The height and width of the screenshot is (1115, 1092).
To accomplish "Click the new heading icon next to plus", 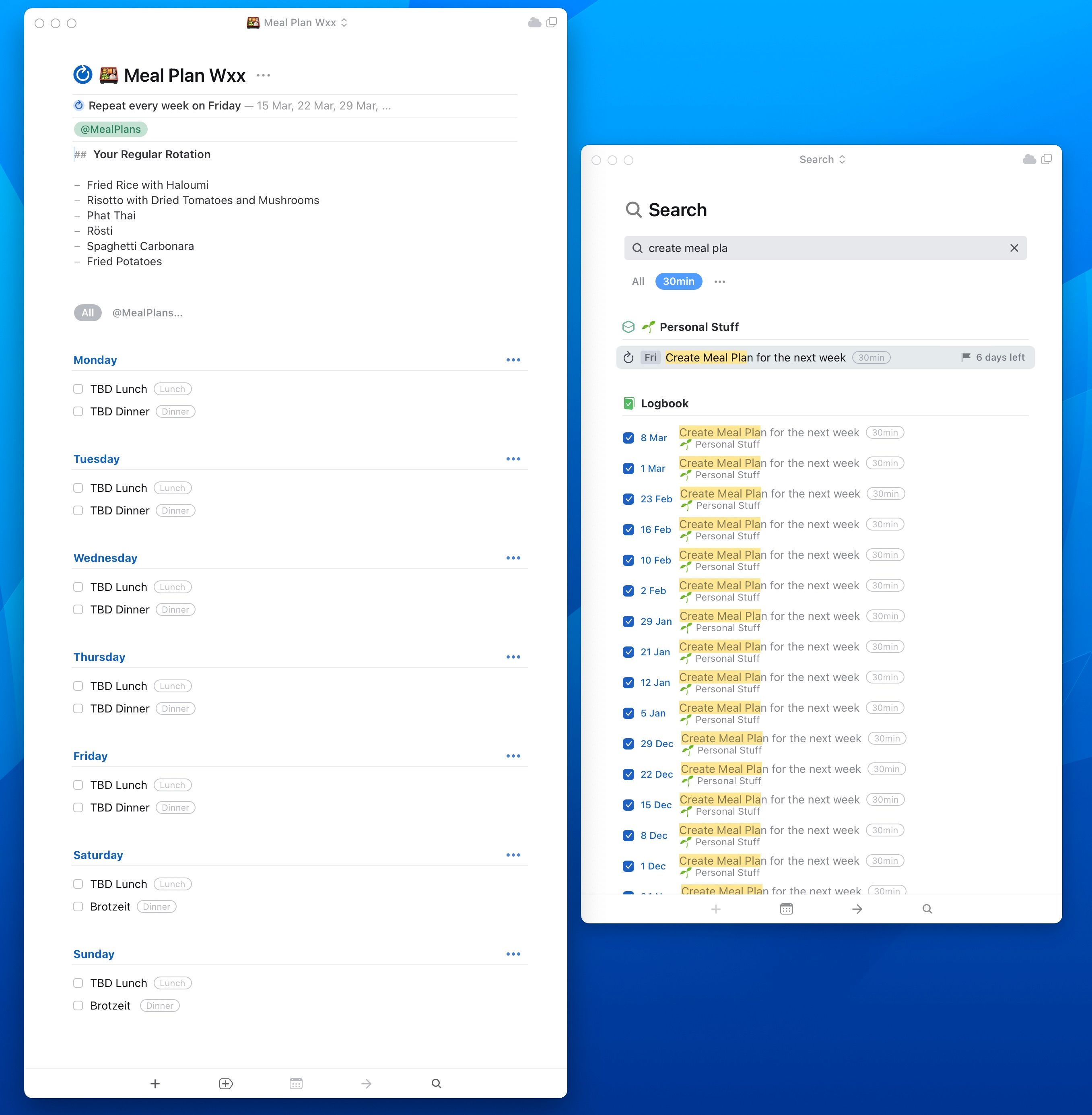I will click(x=225, y=1084).
